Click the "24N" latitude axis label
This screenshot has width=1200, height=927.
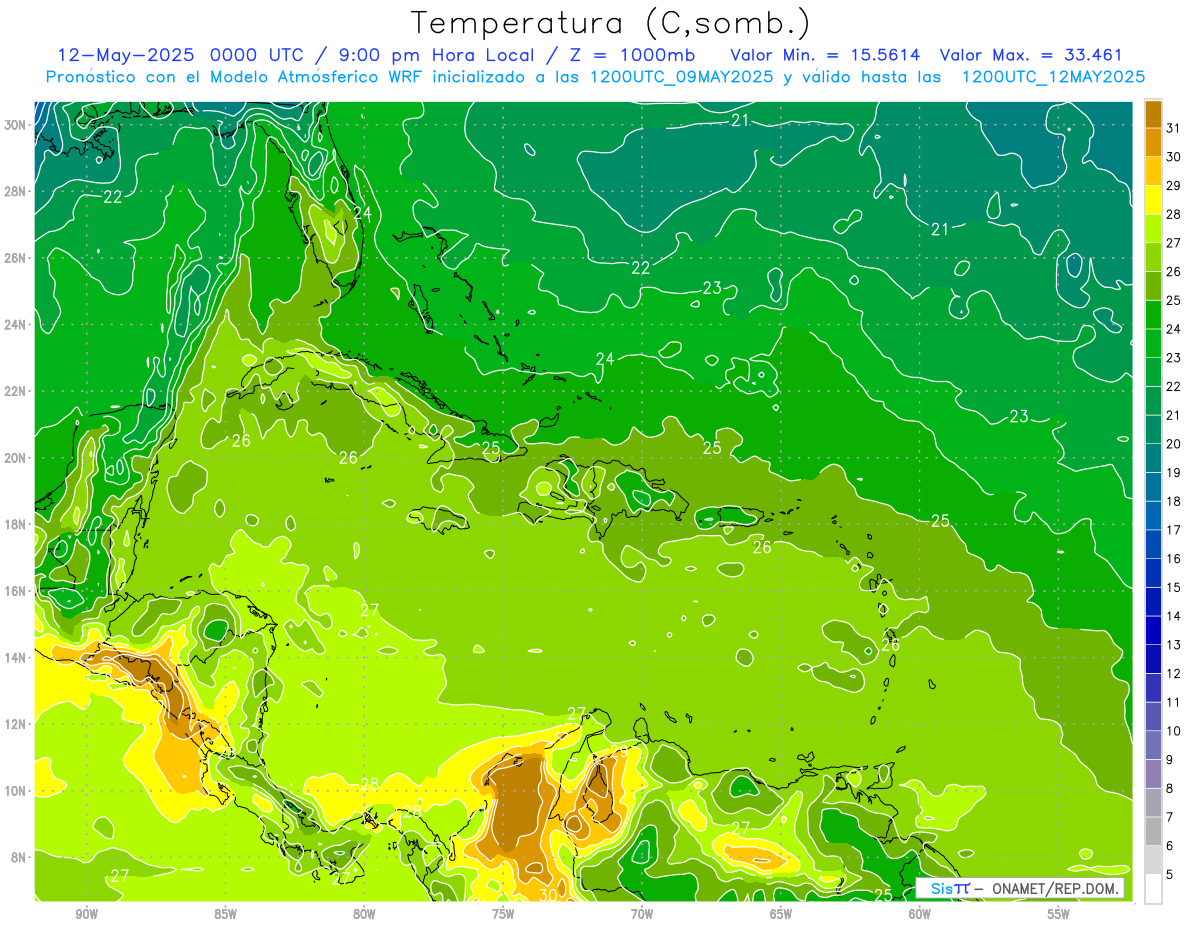point(15,325)
